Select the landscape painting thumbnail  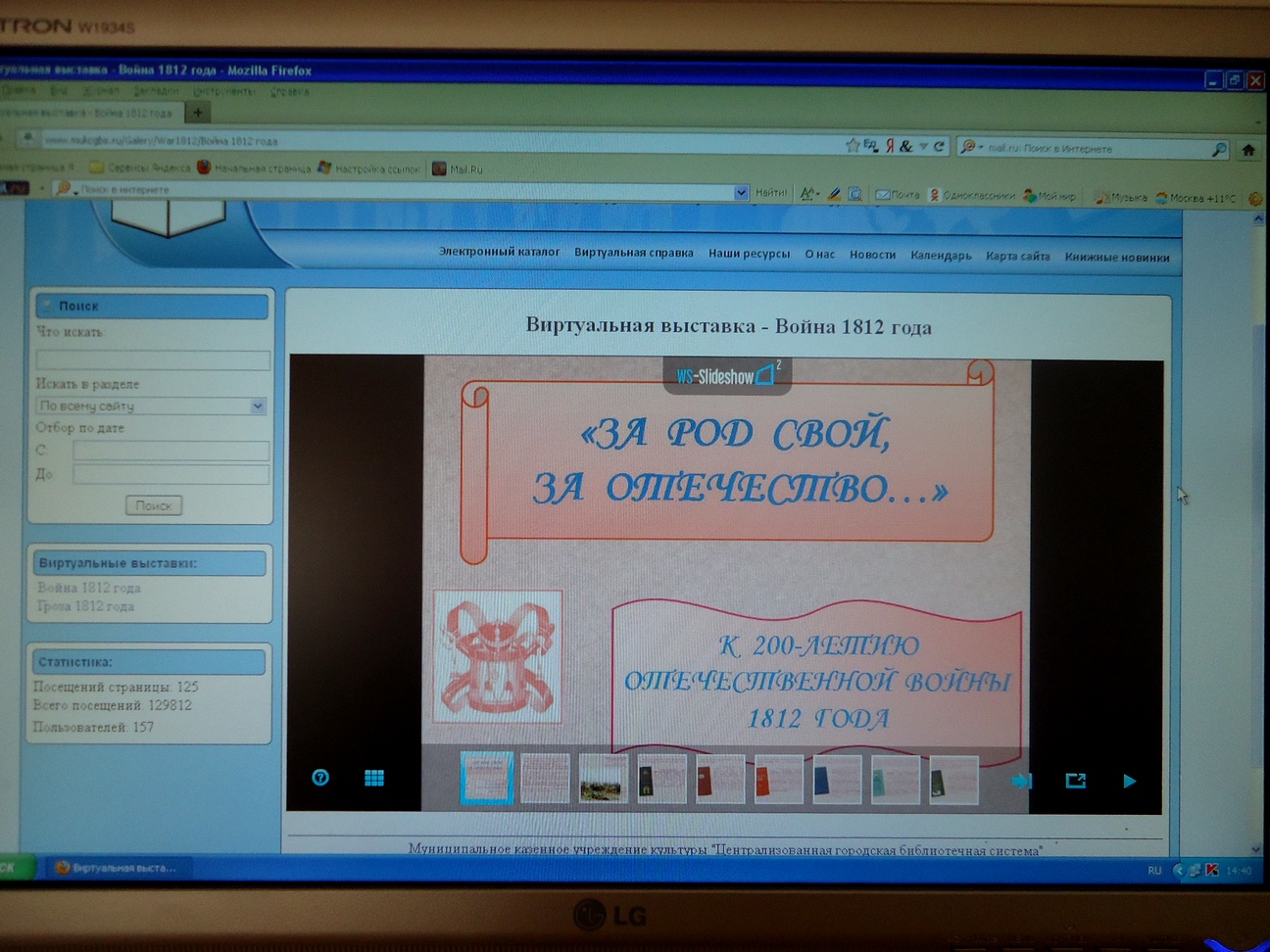pos(603,779)
